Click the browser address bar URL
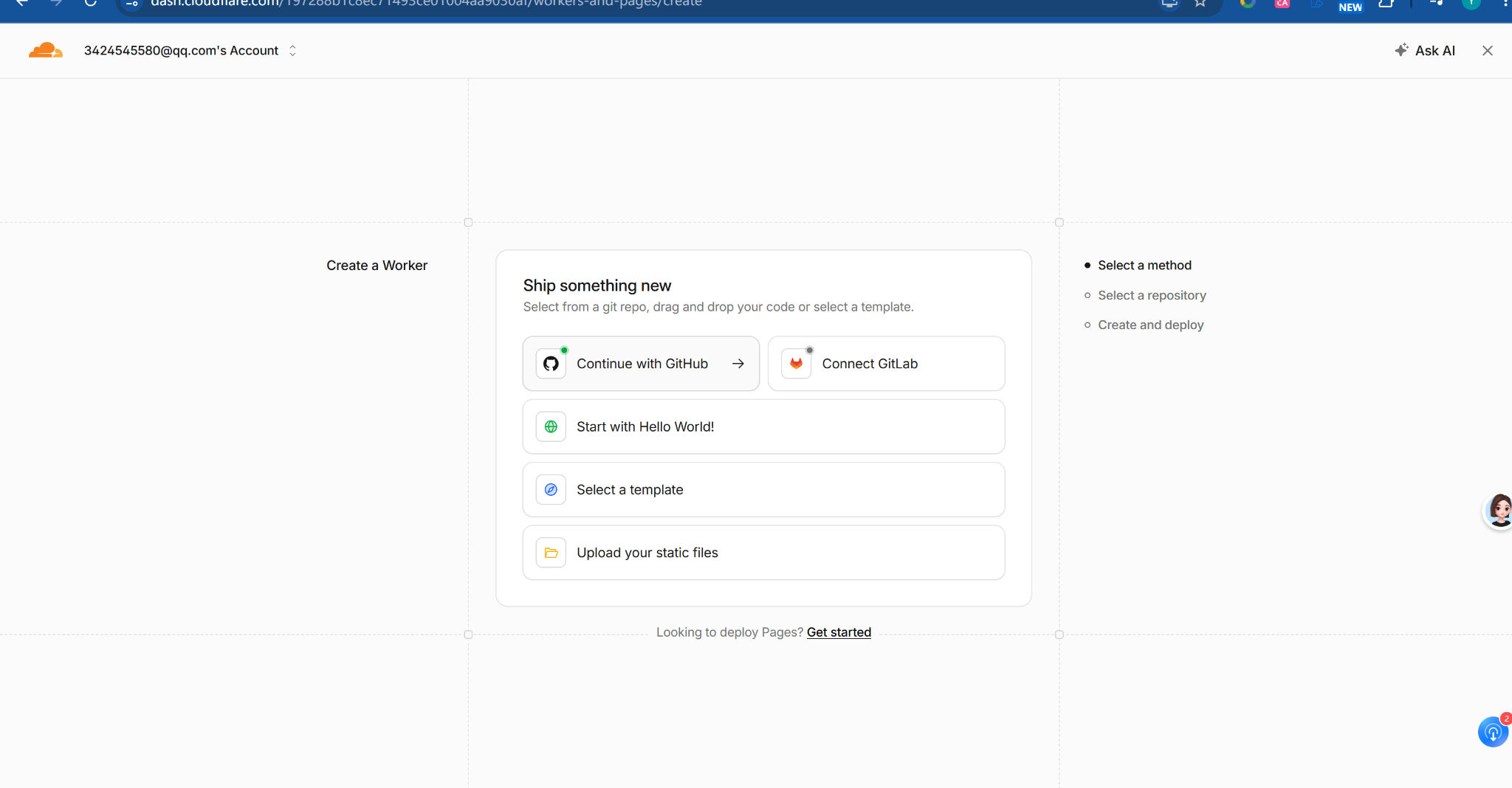1512x788 pixels. pyautogui.click(x=426, y=4)
